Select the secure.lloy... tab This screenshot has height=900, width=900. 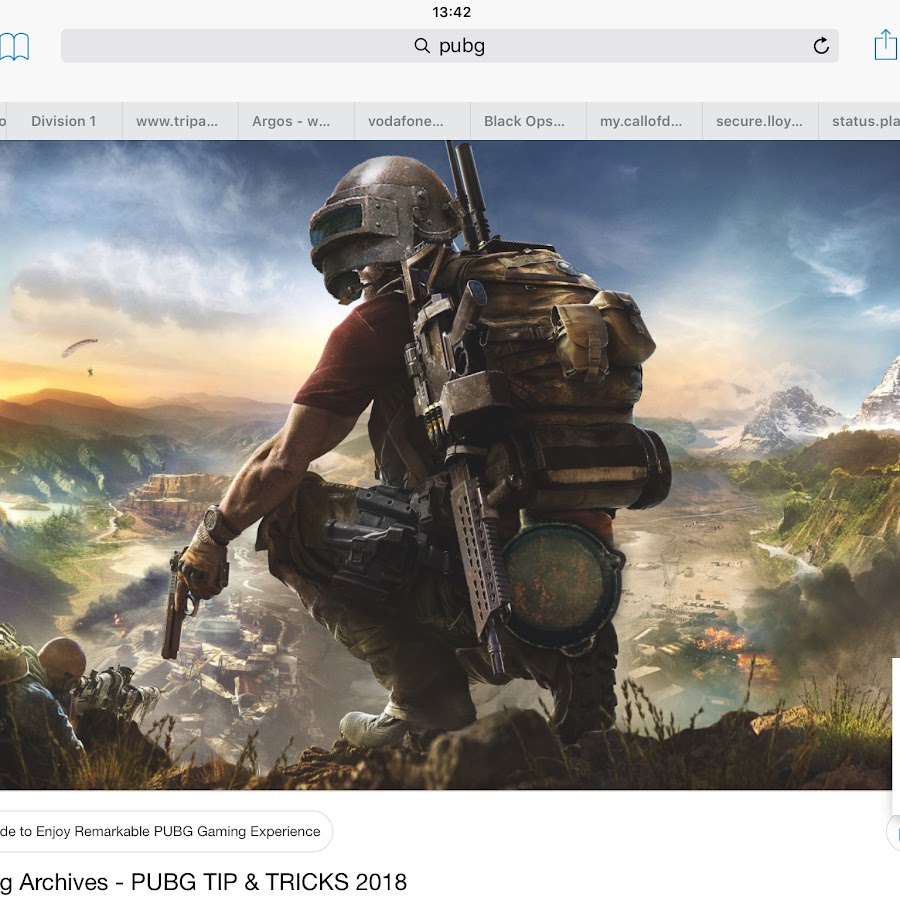pyautogui.click(x=759, y=121)
